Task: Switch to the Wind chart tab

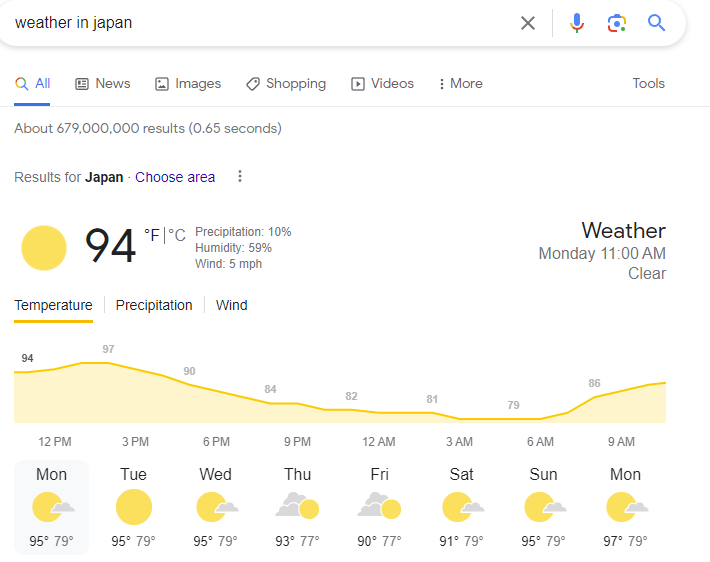Action: [x=231, y=305]
